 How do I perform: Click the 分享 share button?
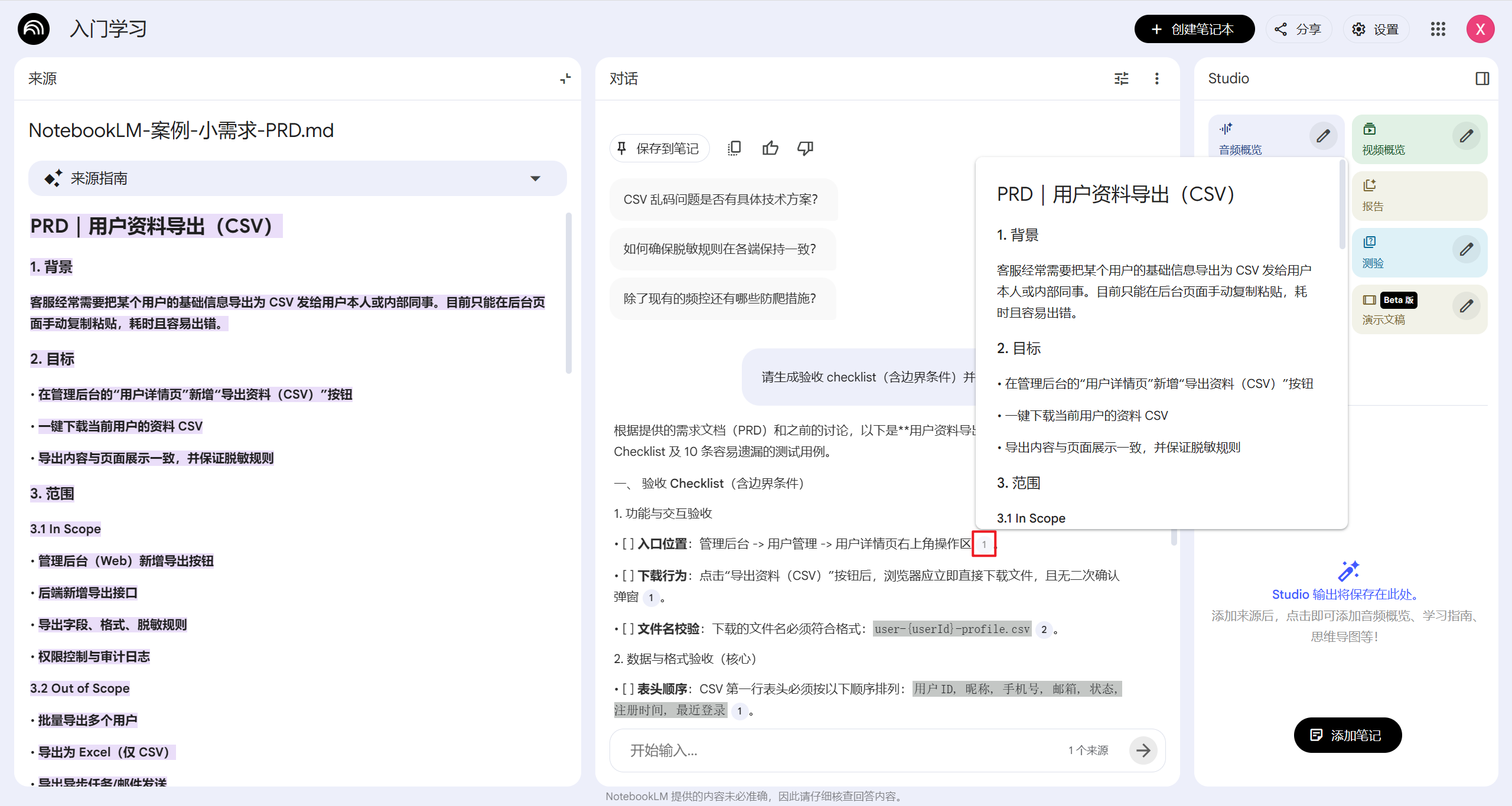[x=1298, y=29]
